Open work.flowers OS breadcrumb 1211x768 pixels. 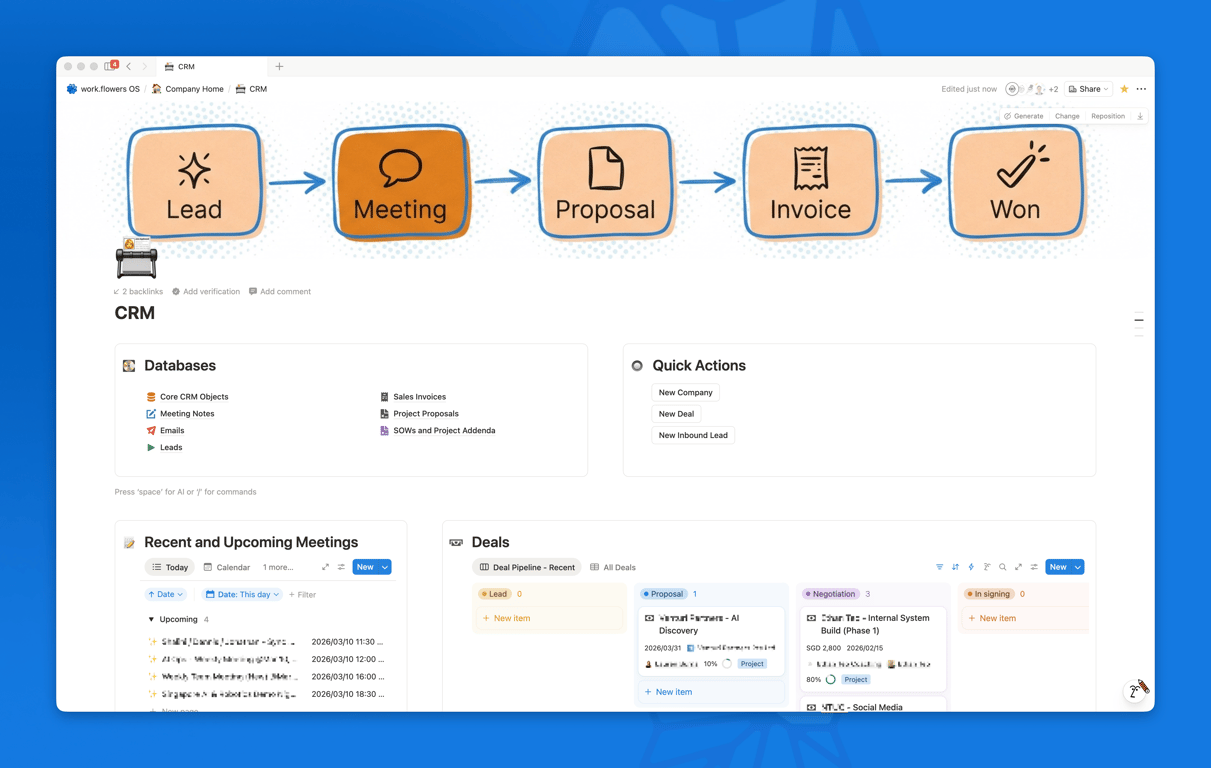click(103, 89)
